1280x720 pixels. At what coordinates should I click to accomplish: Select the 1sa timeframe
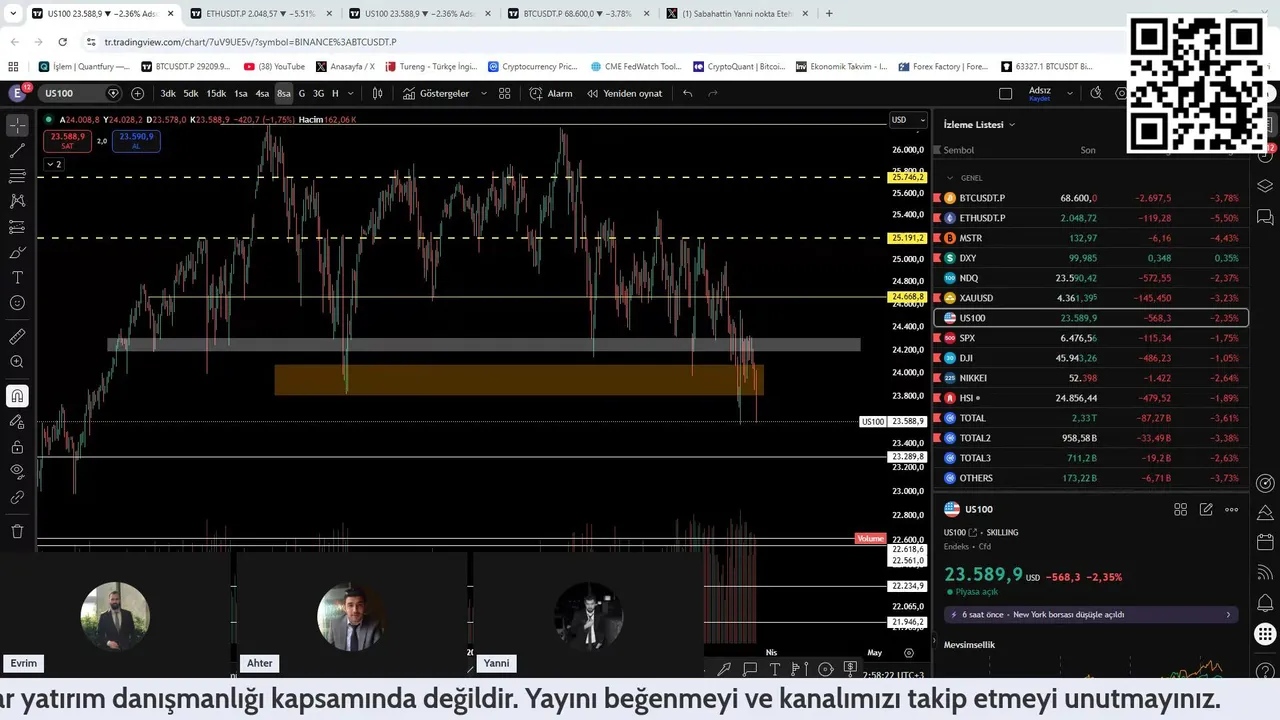[x=241, y=93]
